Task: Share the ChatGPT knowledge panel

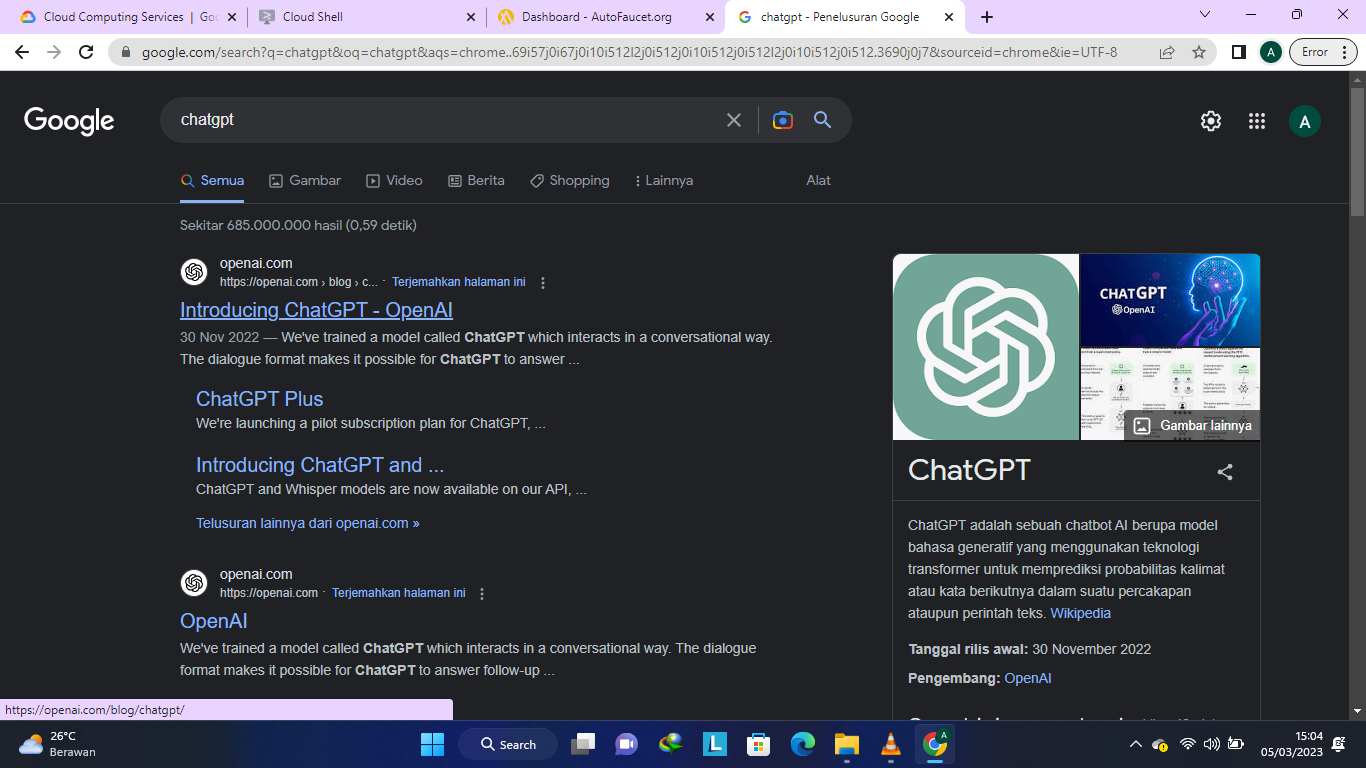Action: tap(1225, 472)
